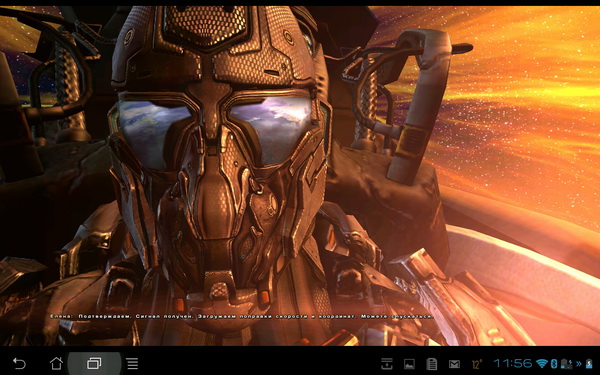Tap the Russian subtitle dialogue line
600x375 pixels.
point(242,316)
